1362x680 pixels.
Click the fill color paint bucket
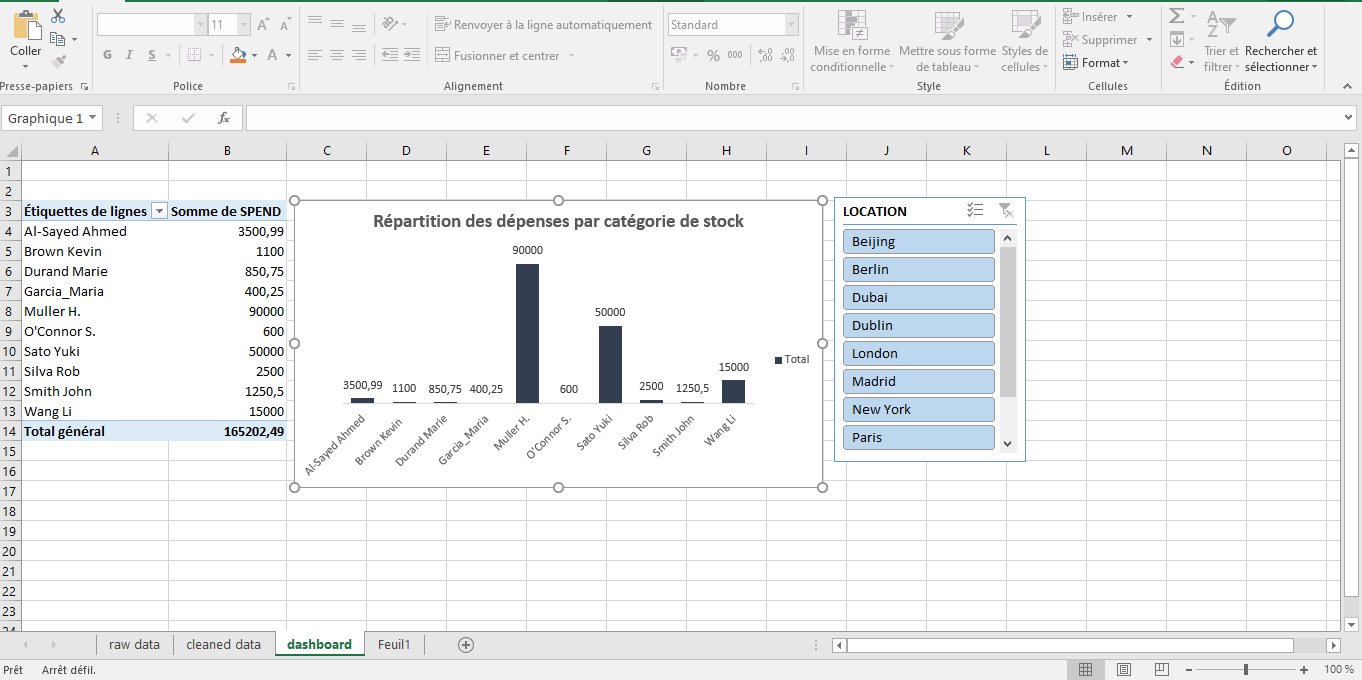click(x=238, y=55)
